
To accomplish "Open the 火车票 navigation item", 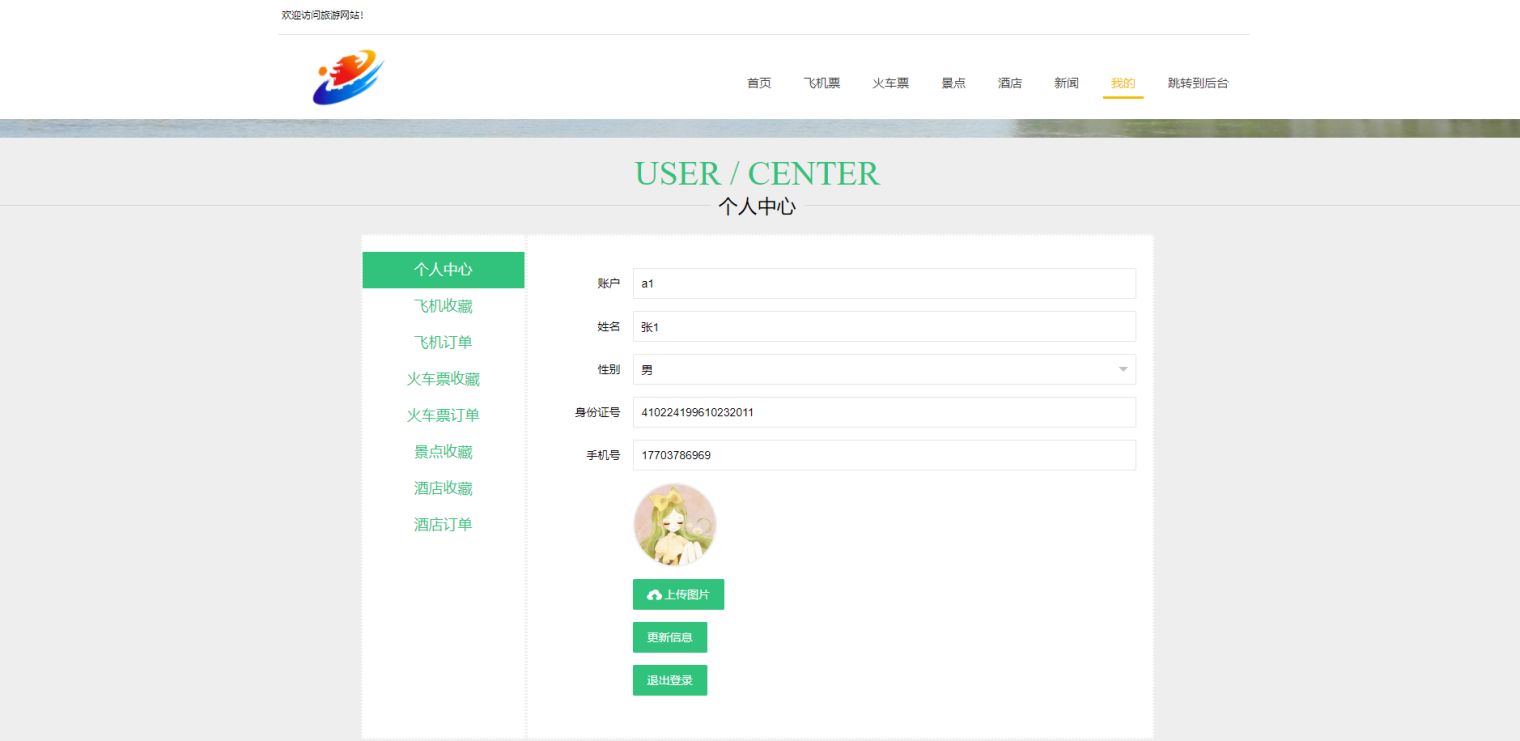I will pos(891,83).
